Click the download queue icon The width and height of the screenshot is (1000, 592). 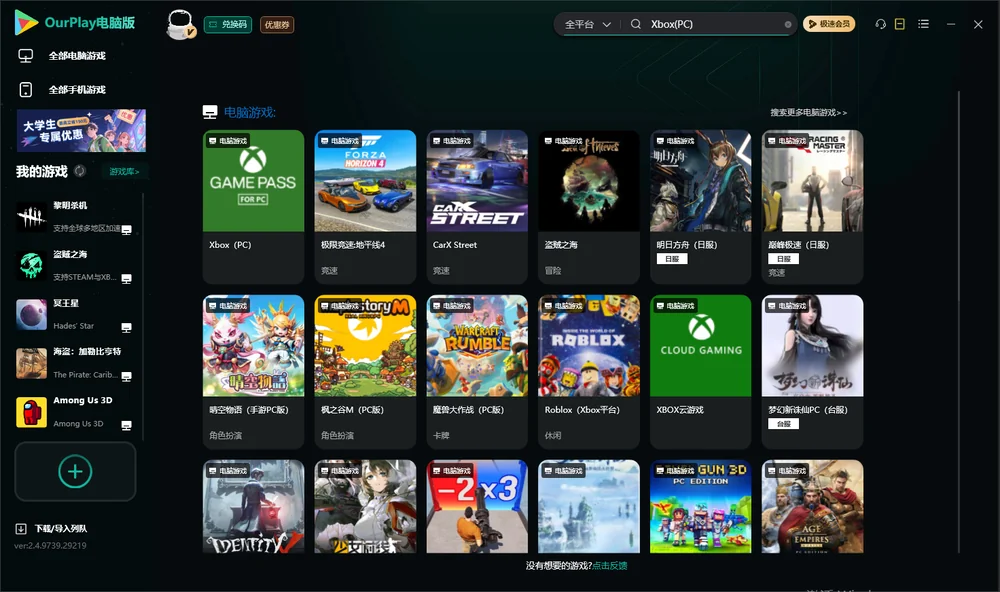click(21, 528)
